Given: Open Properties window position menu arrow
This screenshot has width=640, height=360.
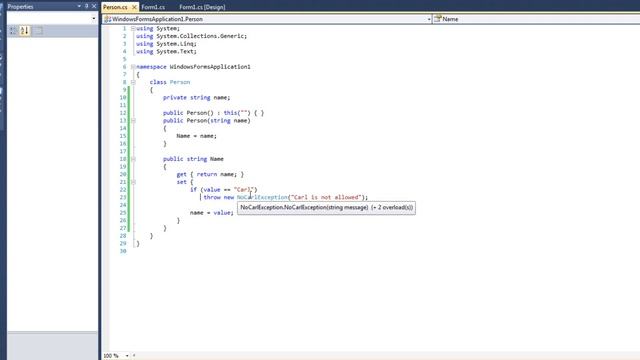Looking at the screenshot, I should tap(79, 6).
